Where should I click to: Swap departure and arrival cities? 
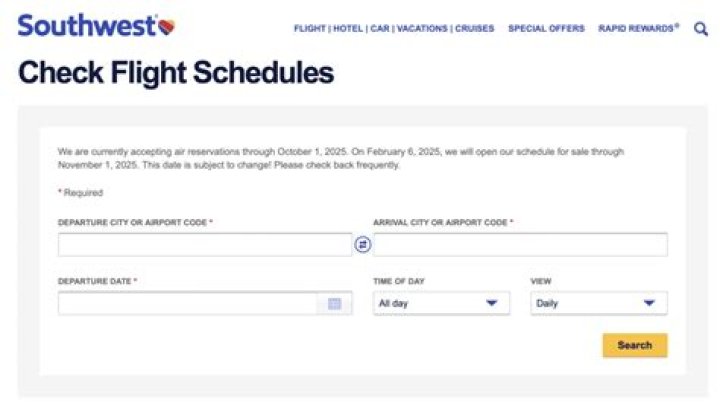coord(363,244)
